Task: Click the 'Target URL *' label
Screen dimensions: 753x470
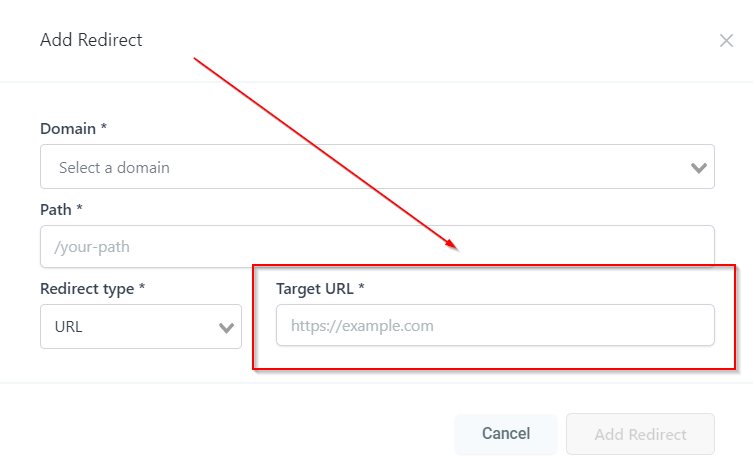Action: pyautogui.click(x=320, y=289)
